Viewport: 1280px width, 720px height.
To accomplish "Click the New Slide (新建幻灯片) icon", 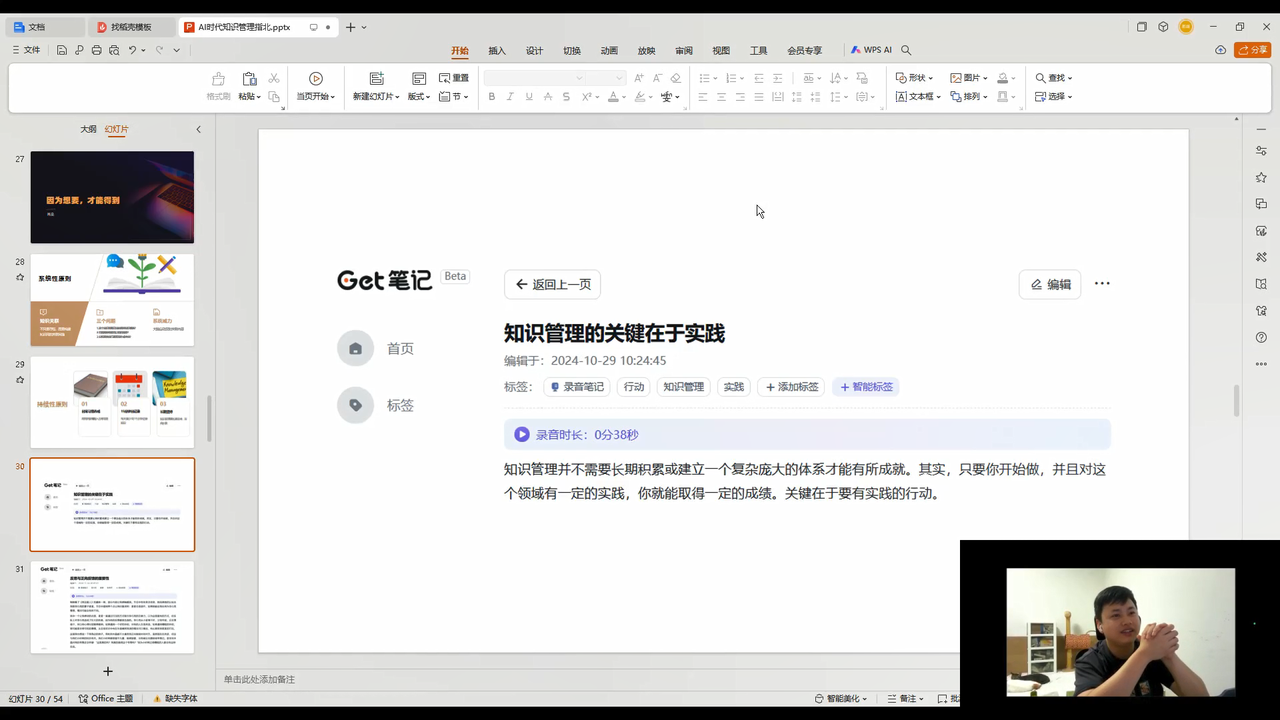I will coord(376,79).
